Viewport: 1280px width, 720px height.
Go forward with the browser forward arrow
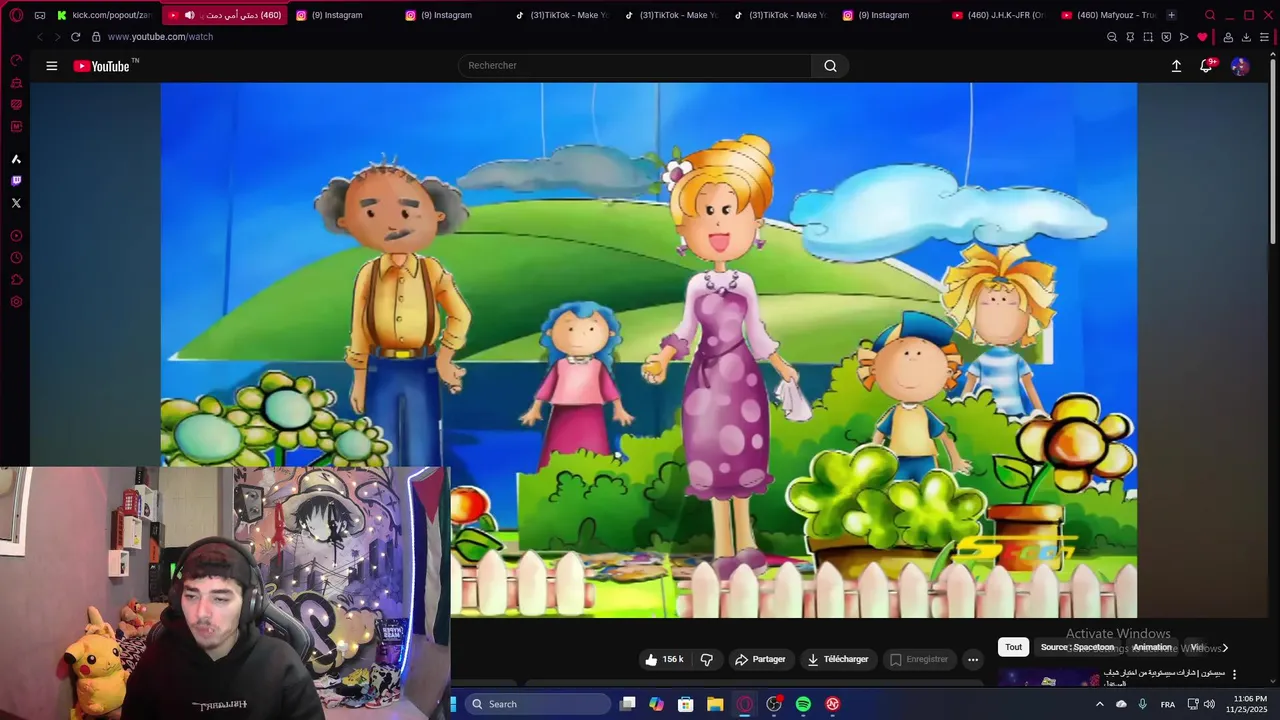coord(57,37)
